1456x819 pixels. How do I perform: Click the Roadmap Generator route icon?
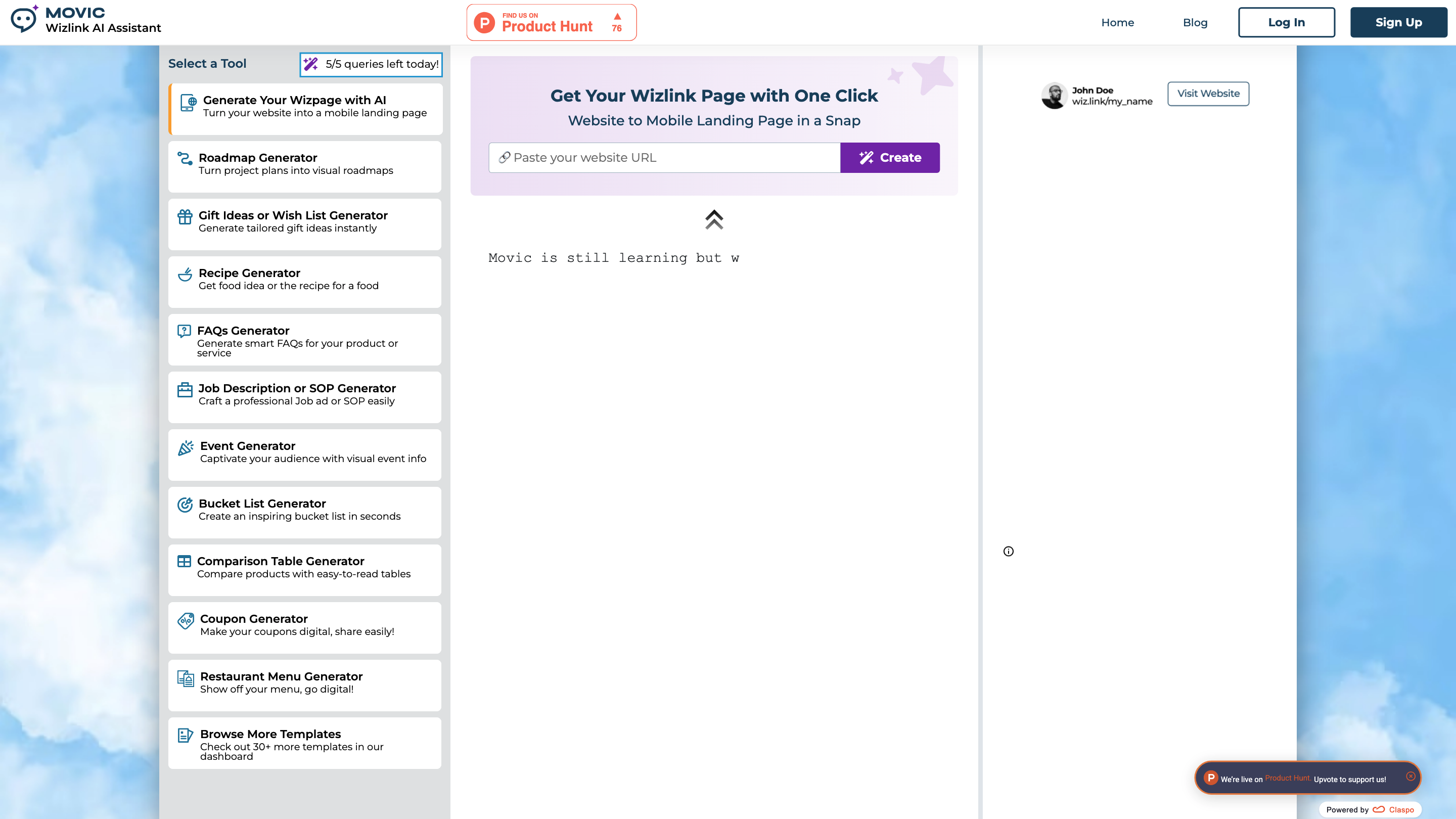(185, 158)
